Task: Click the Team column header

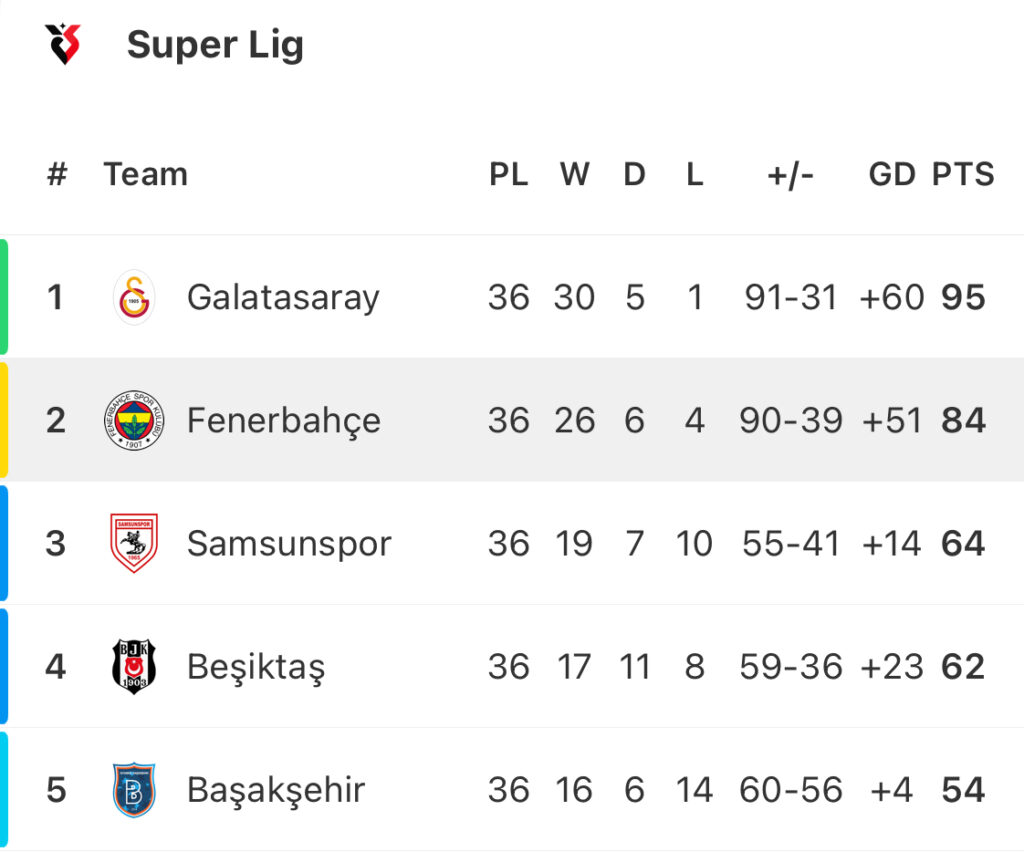Action: pyautogui.click(x=146, y=174)
